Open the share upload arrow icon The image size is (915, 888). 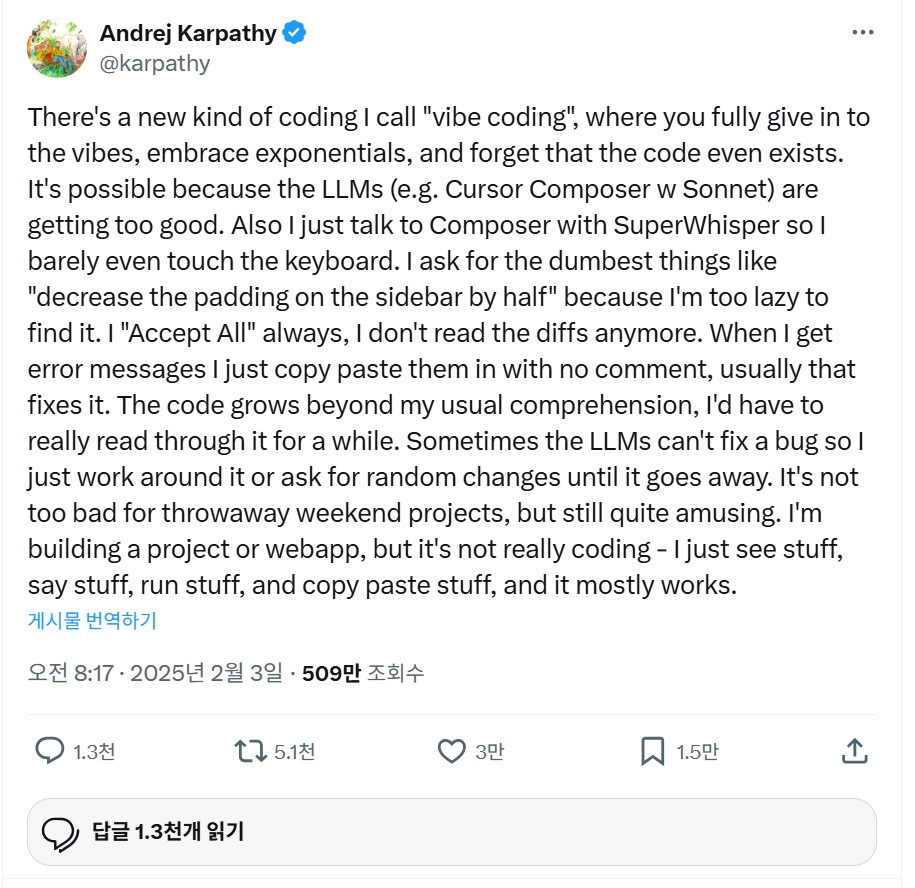coord(855,751)
